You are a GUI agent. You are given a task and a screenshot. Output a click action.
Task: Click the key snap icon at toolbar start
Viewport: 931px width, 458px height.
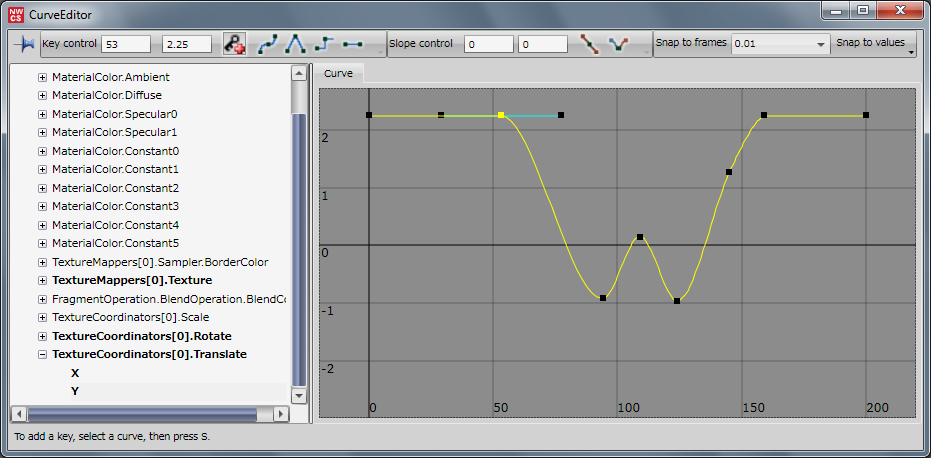[24, 45]
